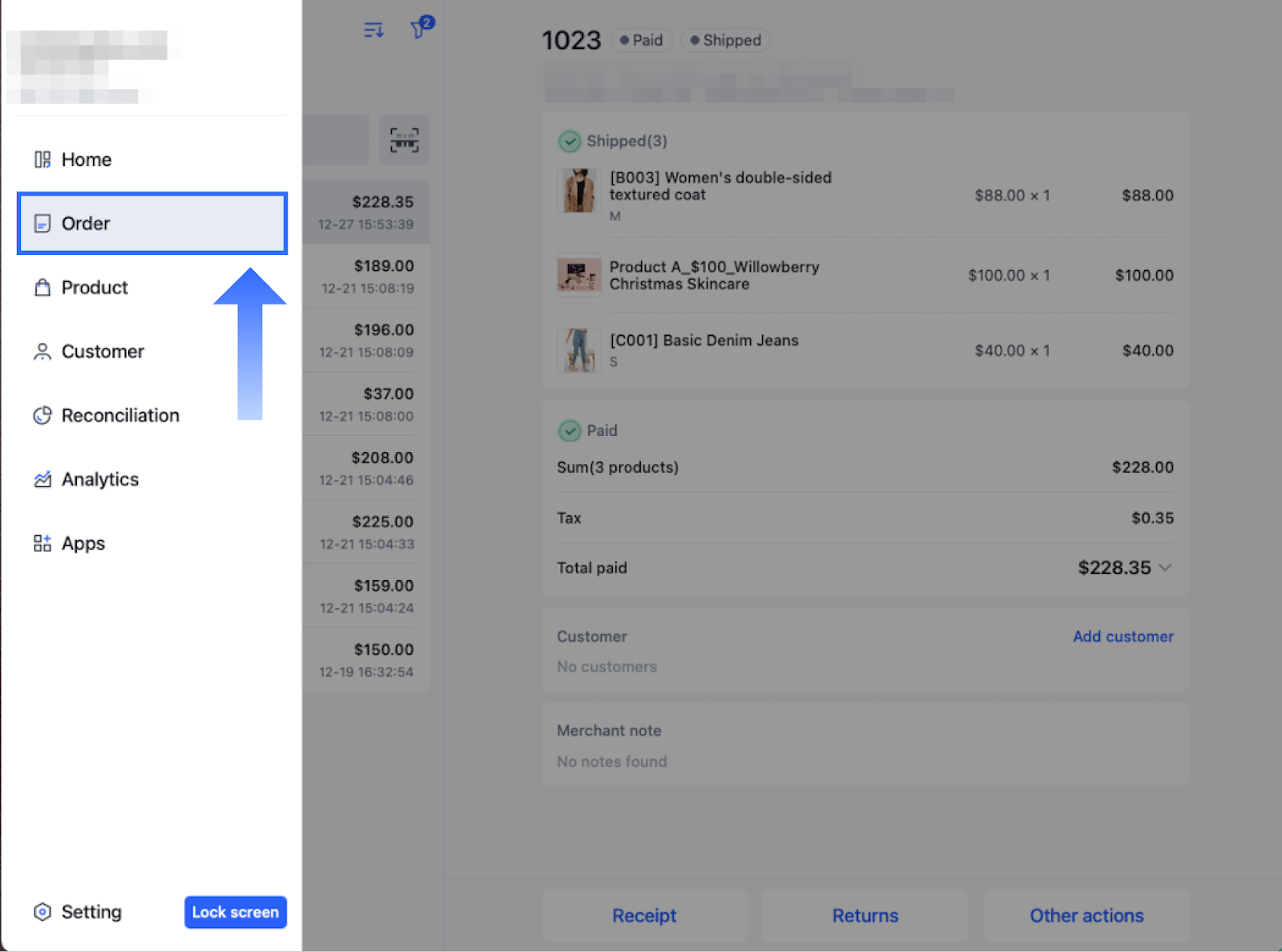
Task: Click the Setting gear icon
Action: [42, 912]
